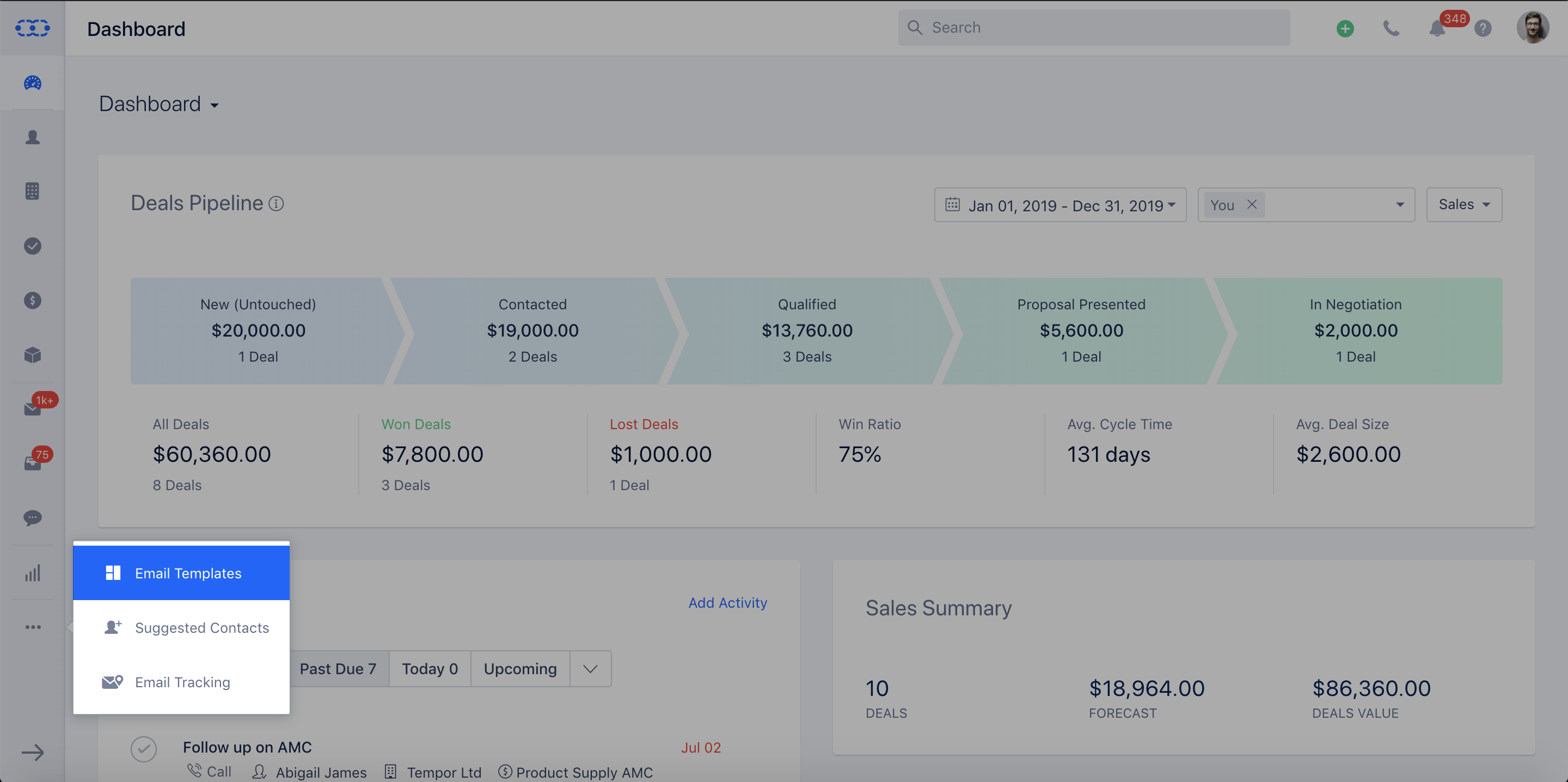Select Email Tracking menu item
Screen dimensions: 1568x782
point(181,682)
